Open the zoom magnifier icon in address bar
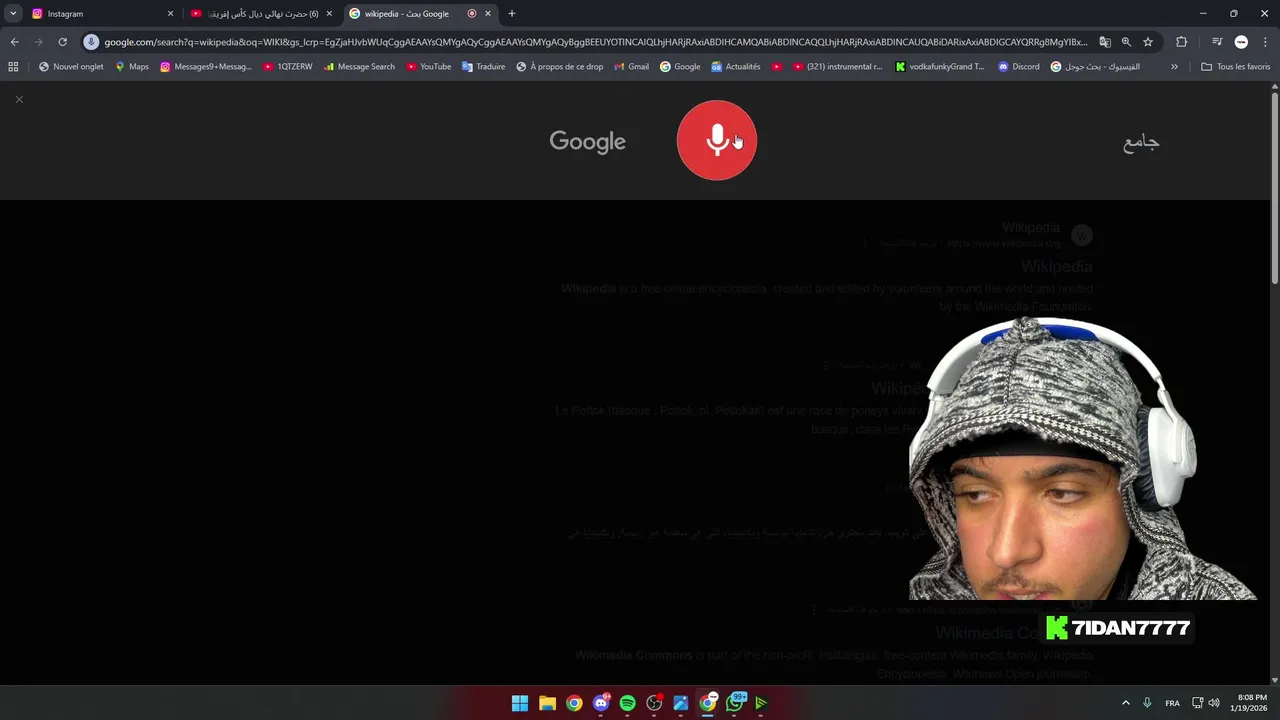The height and width of the screenshot is (720, 1280). point(1126,42)
